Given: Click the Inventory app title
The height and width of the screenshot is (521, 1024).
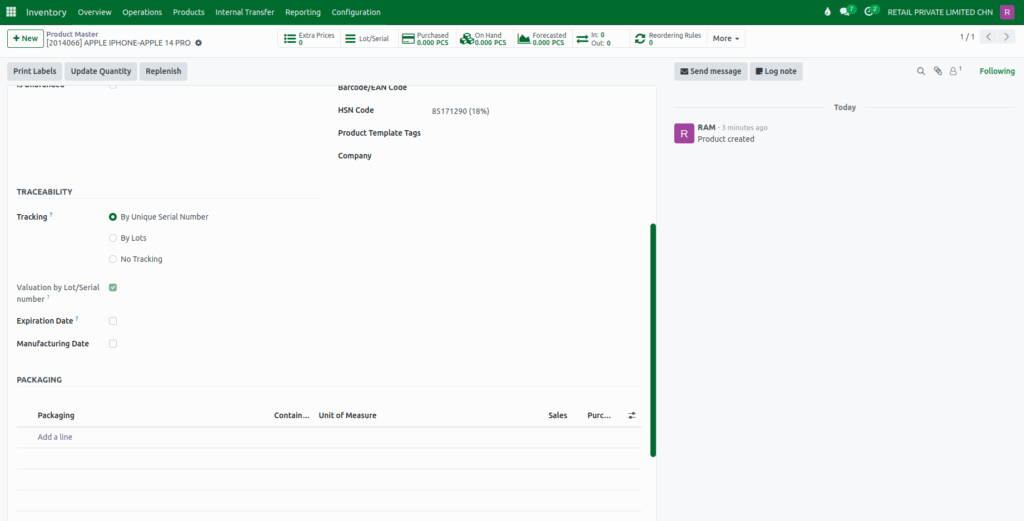Looking at the screenshot, I should 46,12.
